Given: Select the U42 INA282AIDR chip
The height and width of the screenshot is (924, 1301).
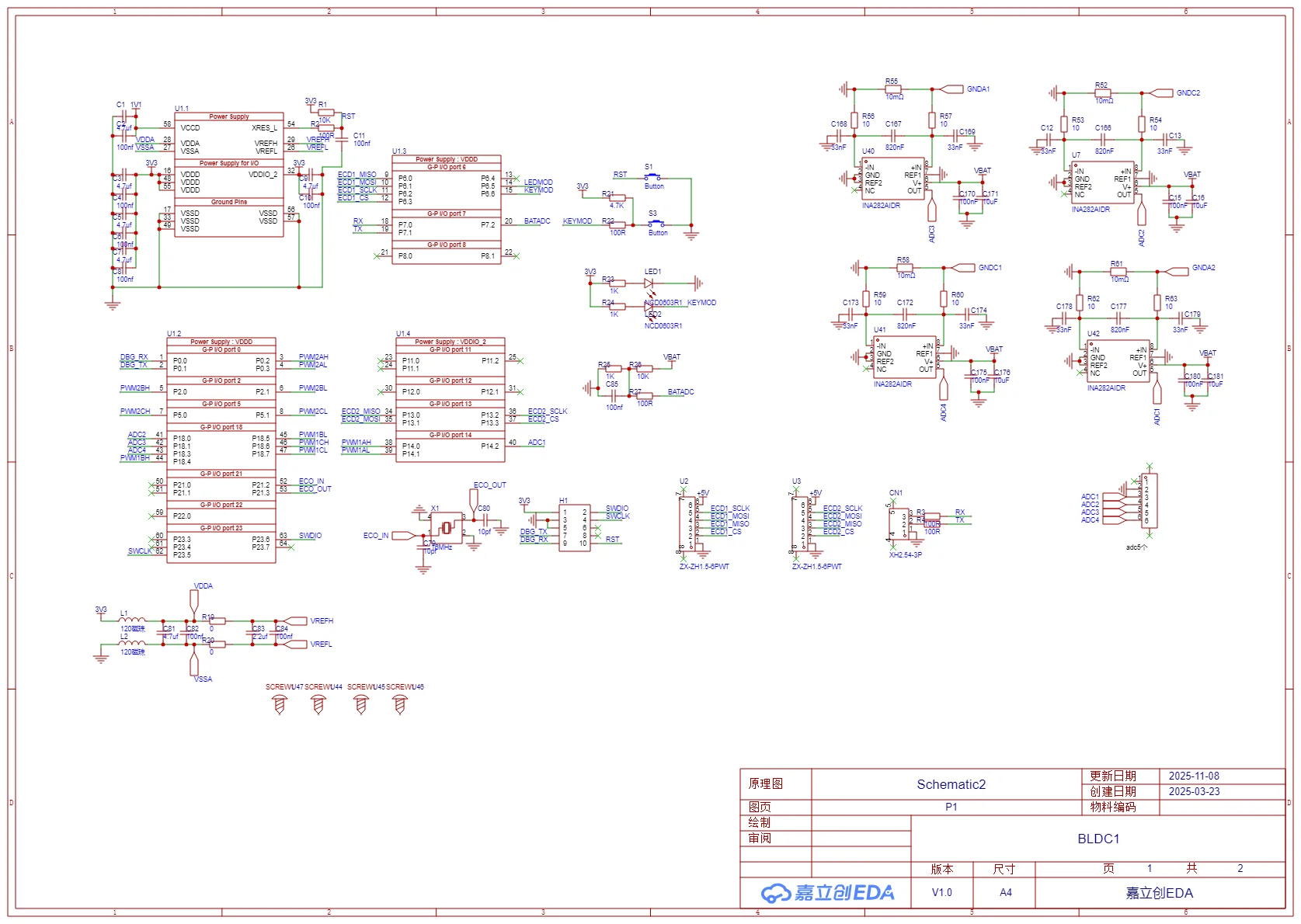Looking at the screenshot, I should [1118, 362].
